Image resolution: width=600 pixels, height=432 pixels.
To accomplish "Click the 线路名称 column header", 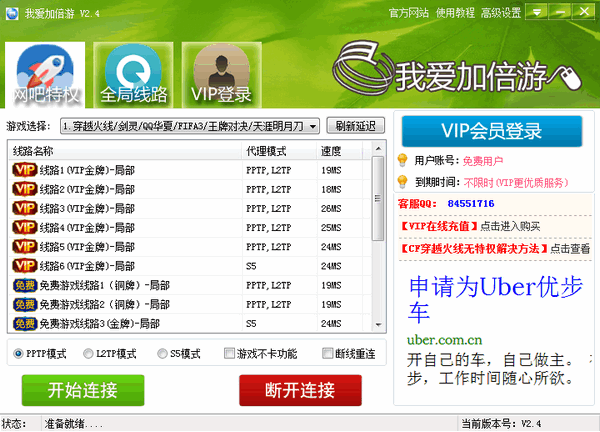I will coord(125,151).
